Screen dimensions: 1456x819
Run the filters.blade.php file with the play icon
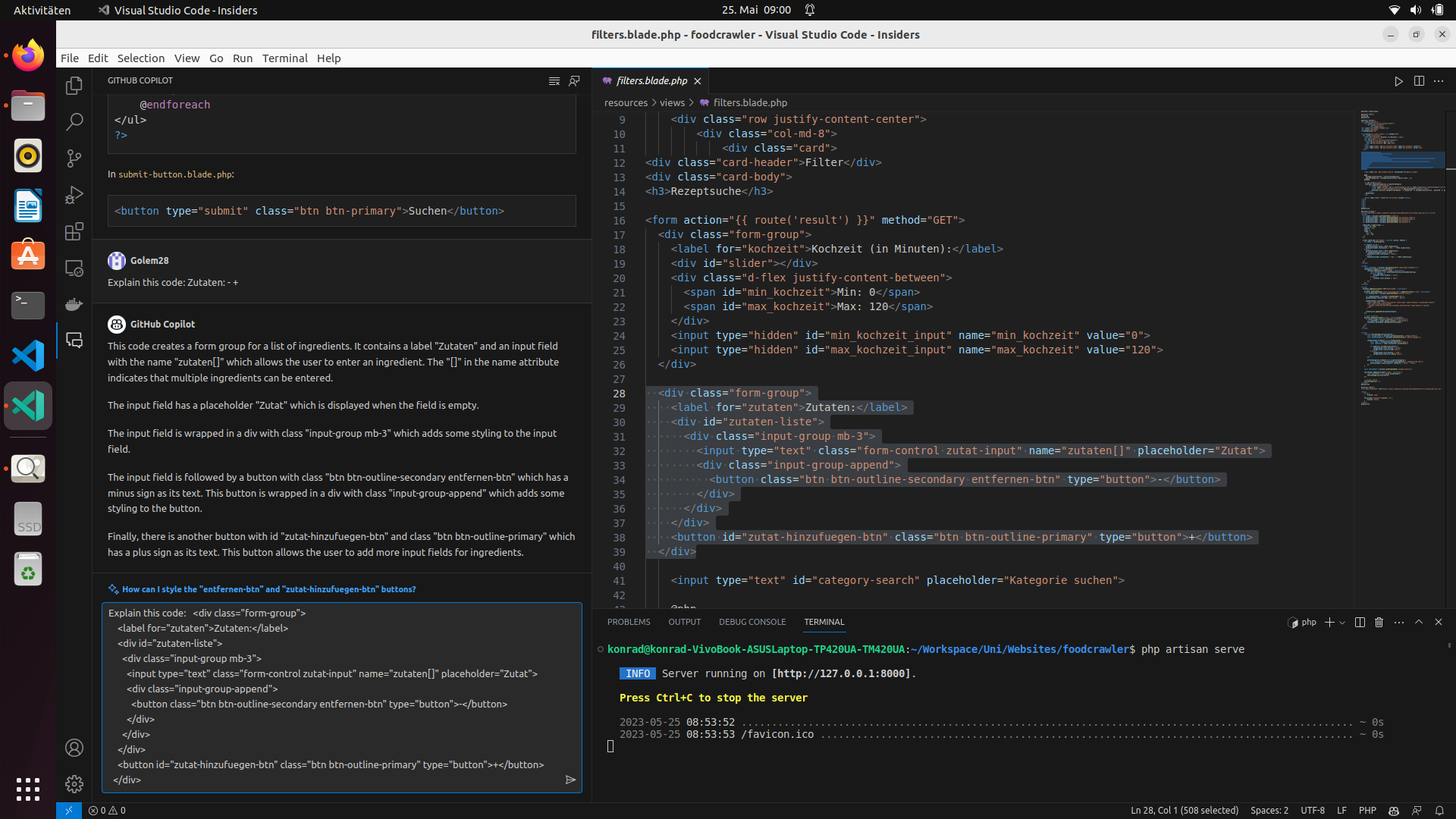pos(1398,81)
